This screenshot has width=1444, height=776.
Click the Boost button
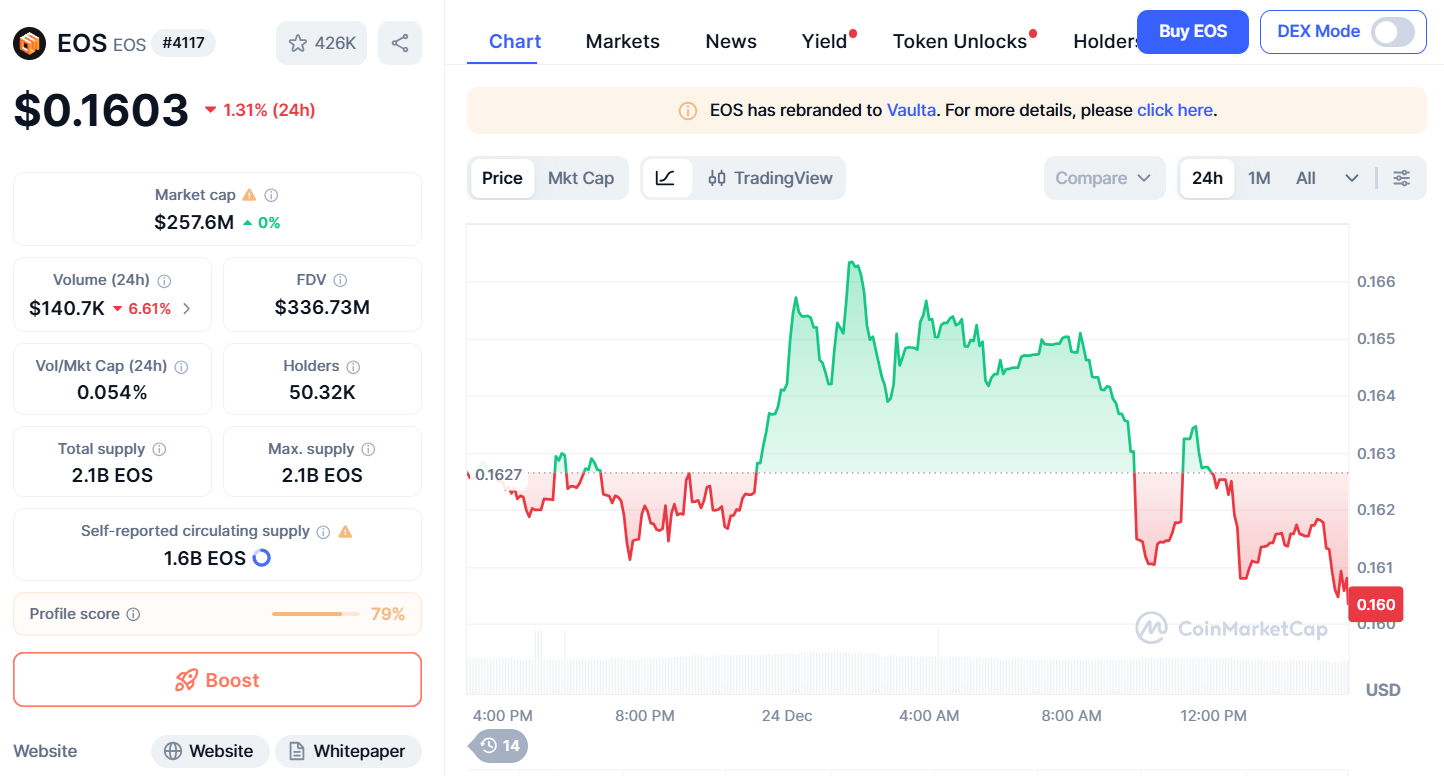217,679
